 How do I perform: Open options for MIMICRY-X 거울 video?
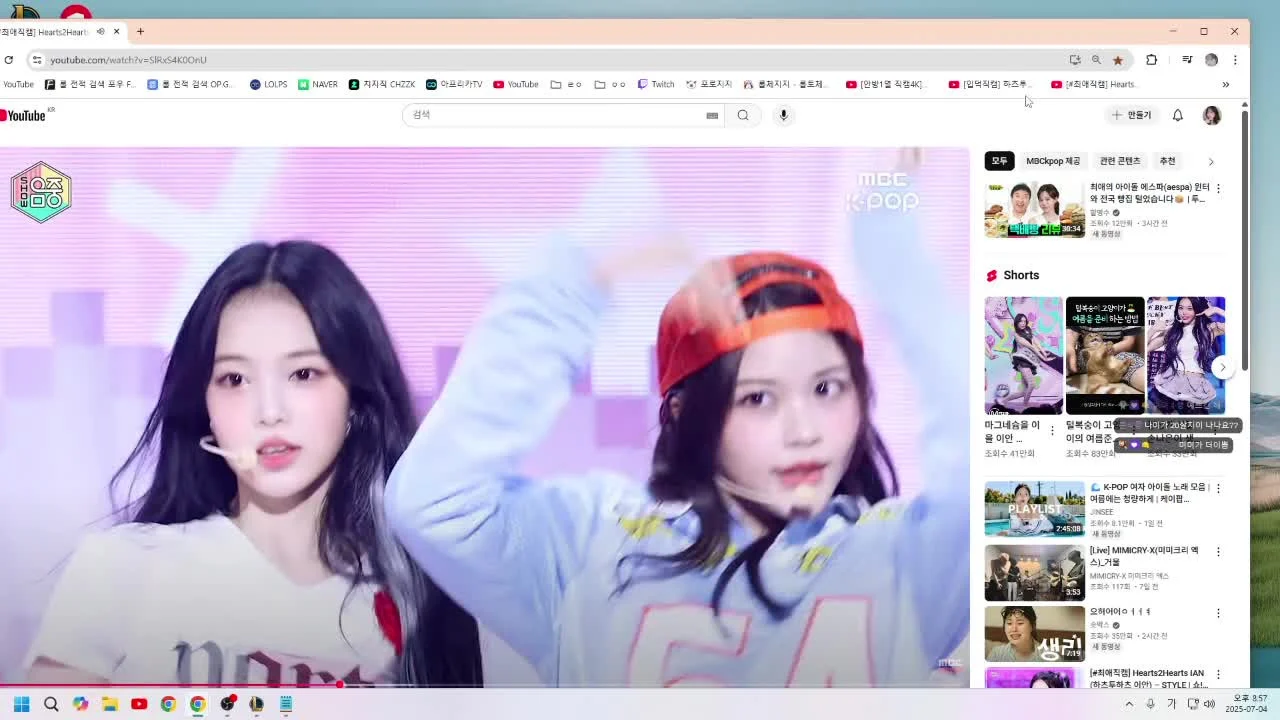[x=1218, y=551]
